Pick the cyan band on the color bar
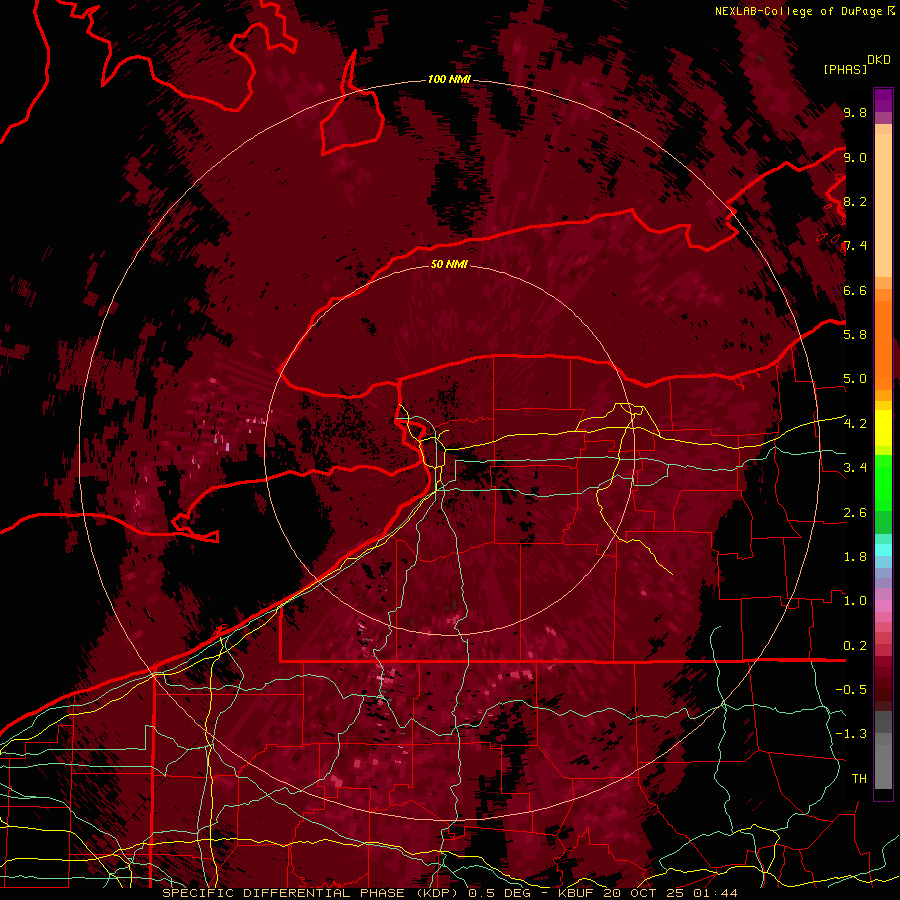 (883, 550)
